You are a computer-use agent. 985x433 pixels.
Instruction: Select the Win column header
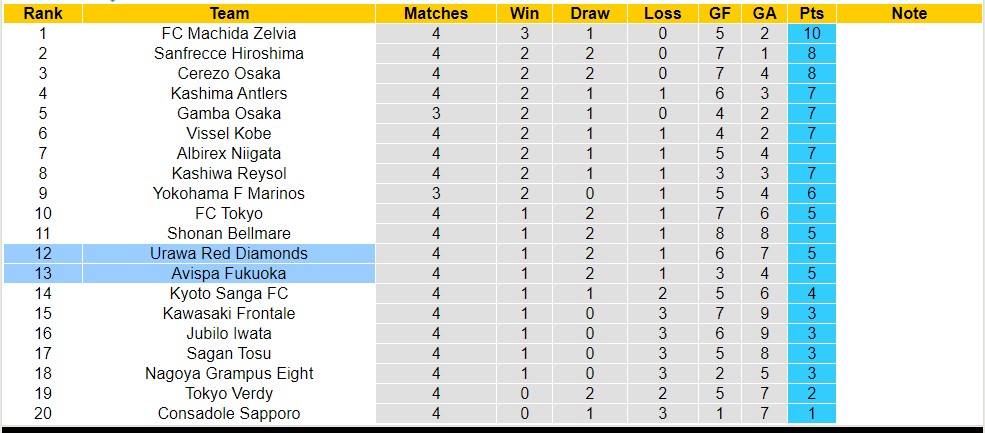[524, 14]
